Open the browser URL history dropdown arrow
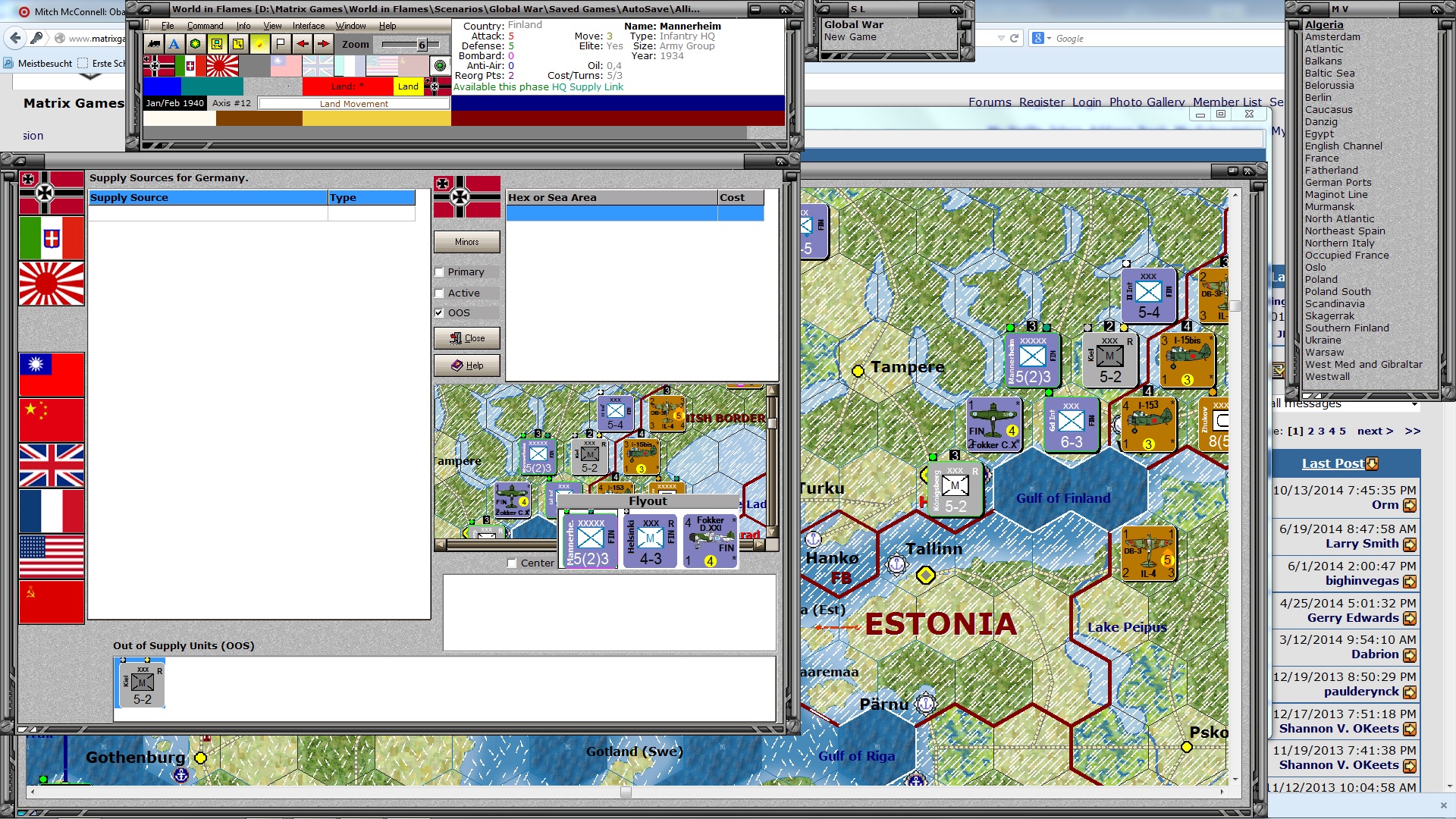Image resolution: width=1456 pixels, height=819 pixels. [x=1001, y=38]
